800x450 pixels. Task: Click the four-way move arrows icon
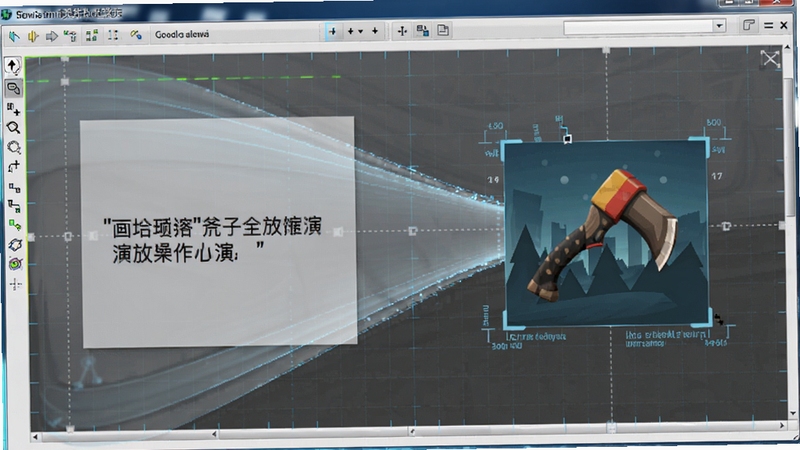(402, 31)
